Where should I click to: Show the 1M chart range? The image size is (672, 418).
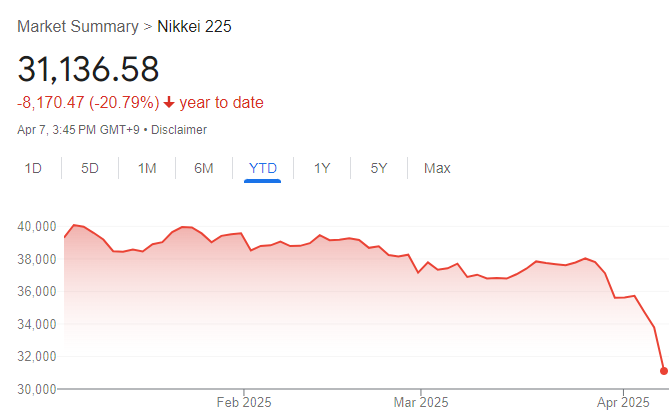147,168
